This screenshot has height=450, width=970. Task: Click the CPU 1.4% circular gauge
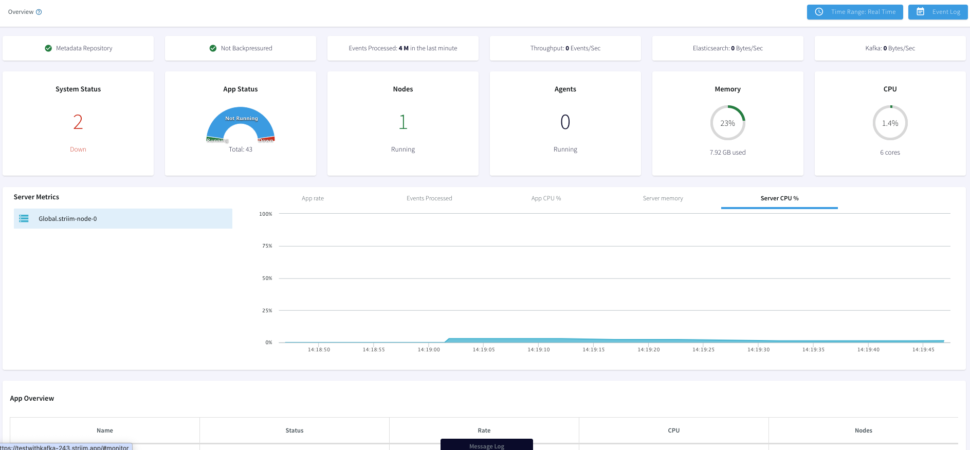890,123
